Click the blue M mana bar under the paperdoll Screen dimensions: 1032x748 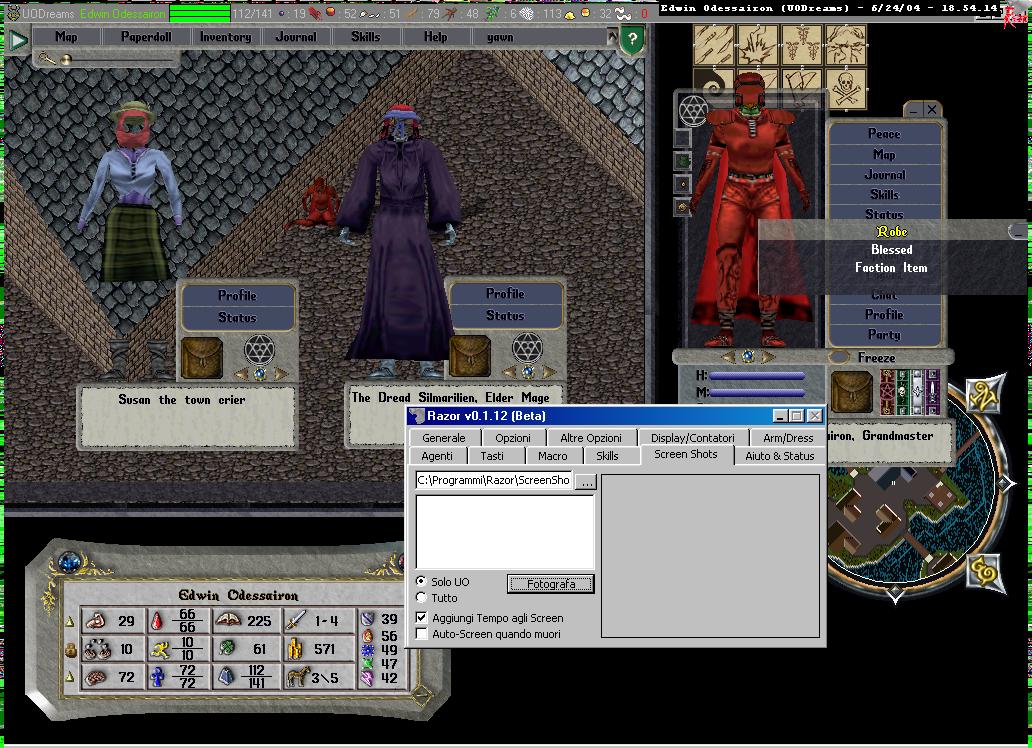(x=757, y=392)
